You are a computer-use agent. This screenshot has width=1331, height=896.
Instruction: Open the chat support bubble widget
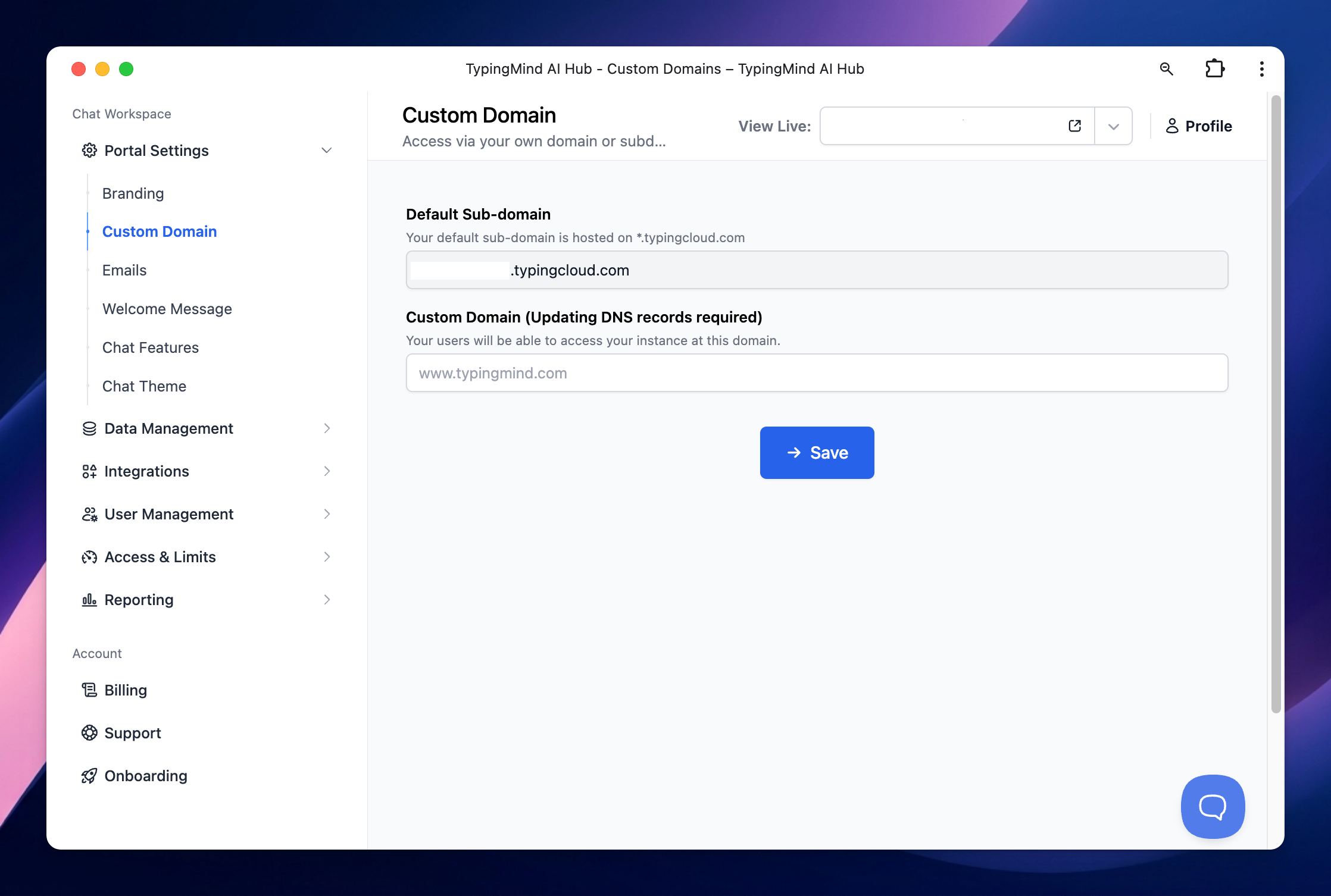click(x=1213, y=806)
